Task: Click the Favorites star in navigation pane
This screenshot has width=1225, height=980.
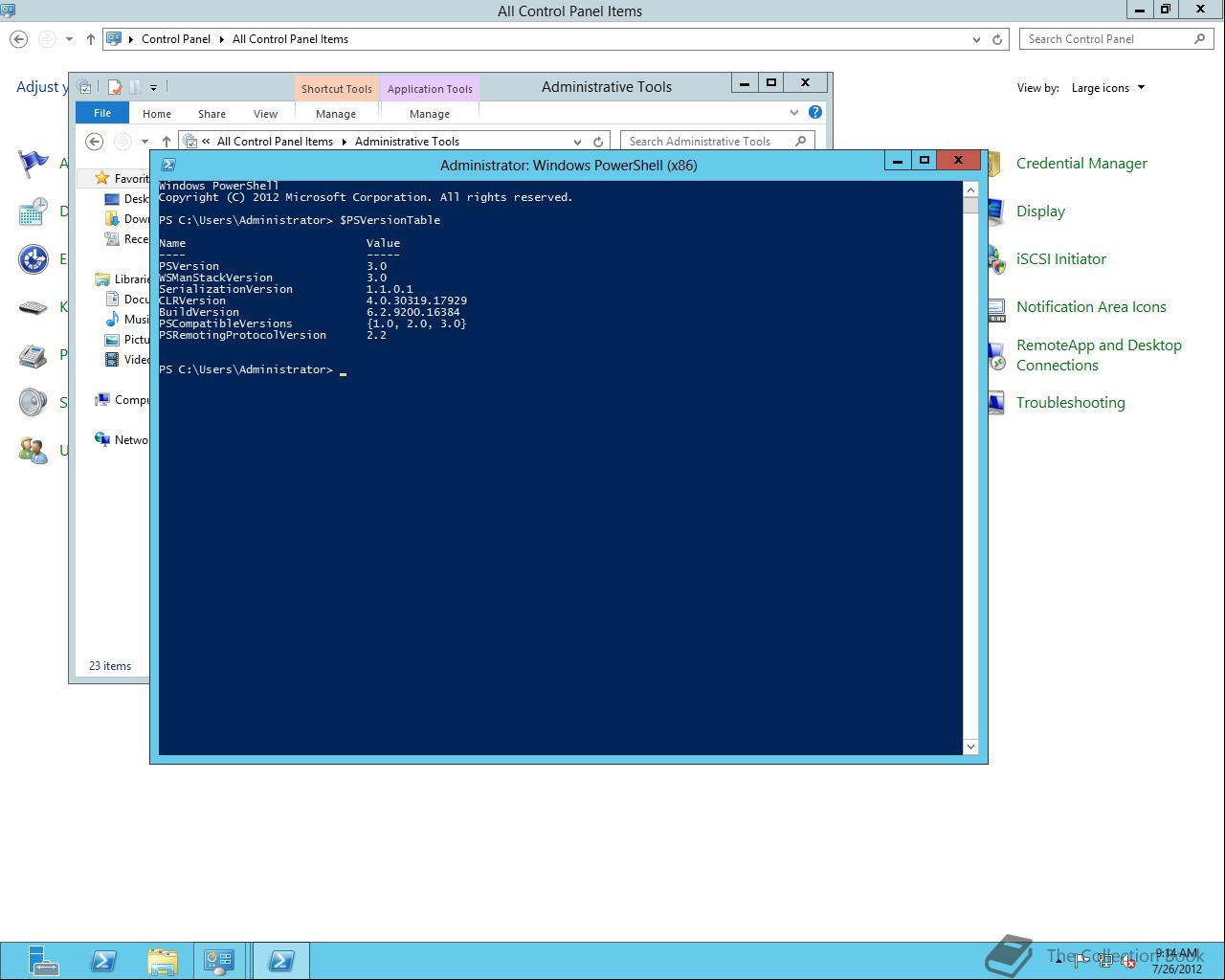Action: 101,178
